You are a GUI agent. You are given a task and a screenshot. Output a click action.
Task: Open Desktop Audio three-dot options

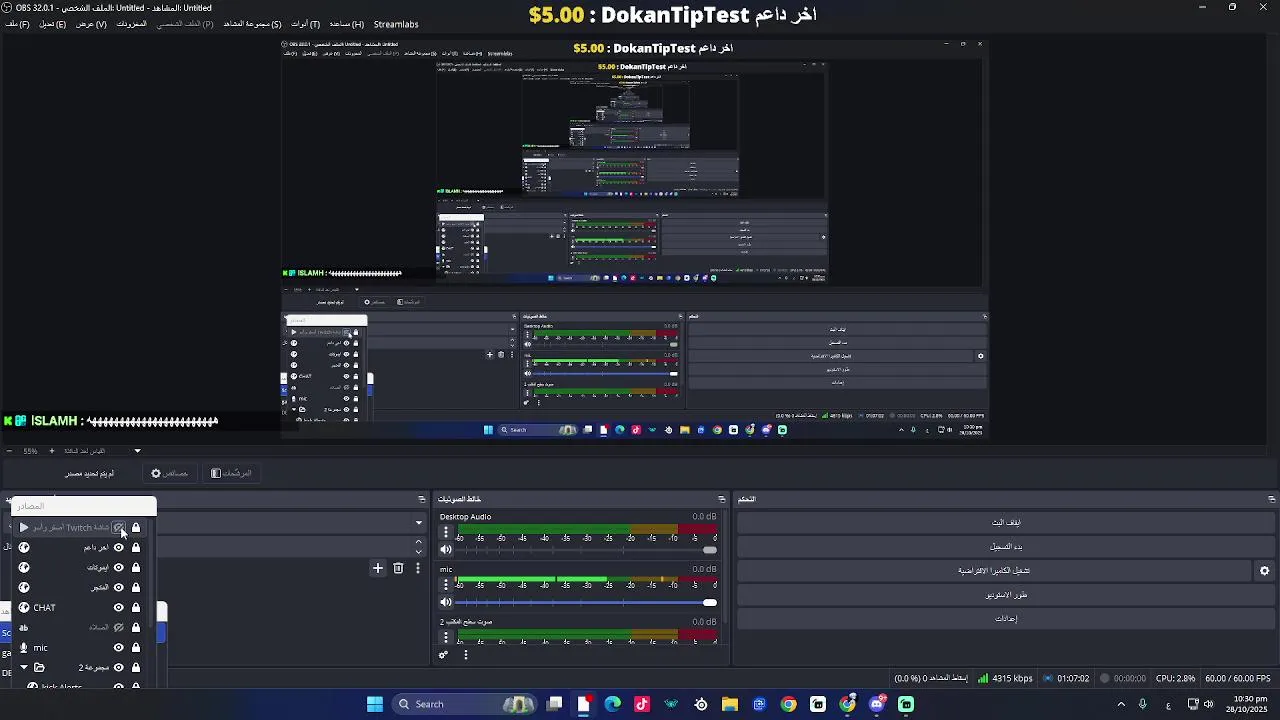[x=446, y=533]
